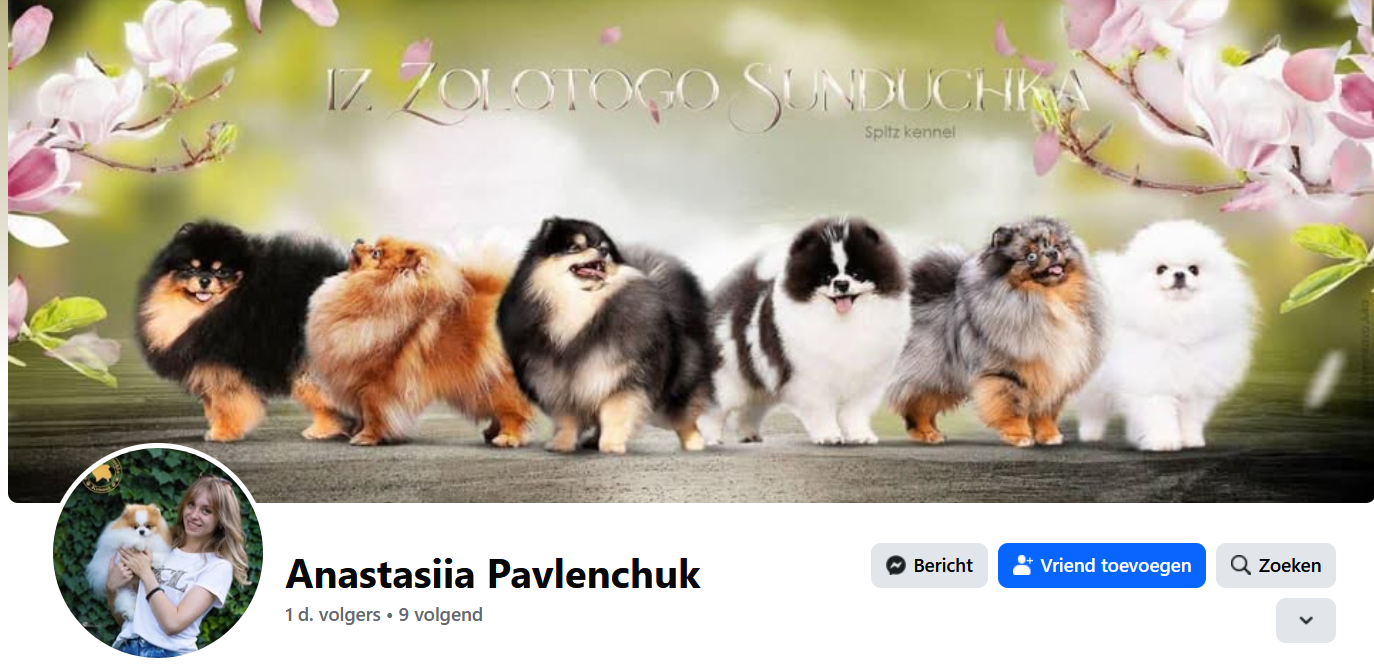Add friend with the Vriend toevoegen label
This screenshot has width=1374, height=666.
pos(1116,566)
